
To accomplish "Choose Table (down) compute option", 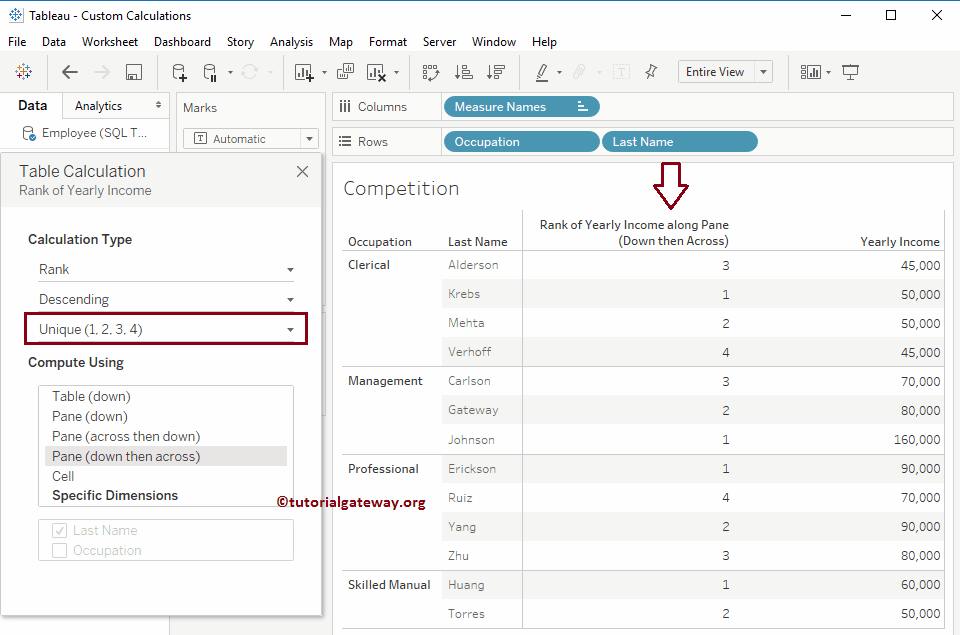I will [x=91, y=396].
